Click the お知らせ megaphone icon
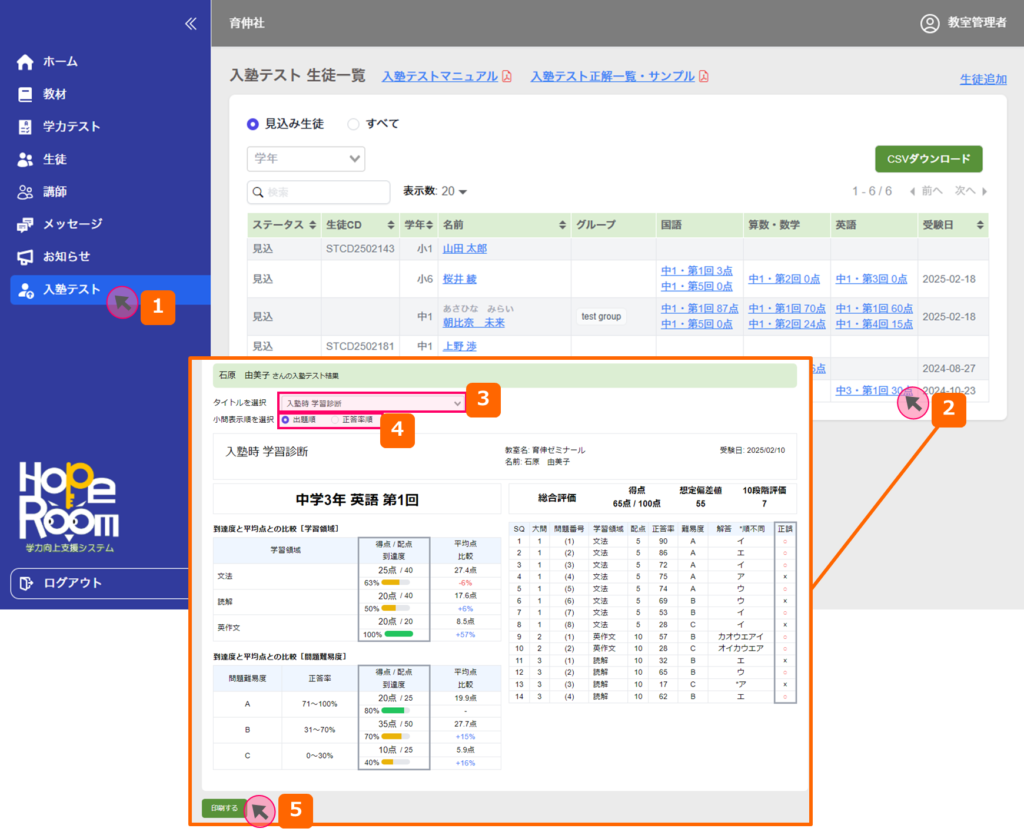Image resolution: width=1024 pixels, height=835 pixels. [x=26, y=257]
